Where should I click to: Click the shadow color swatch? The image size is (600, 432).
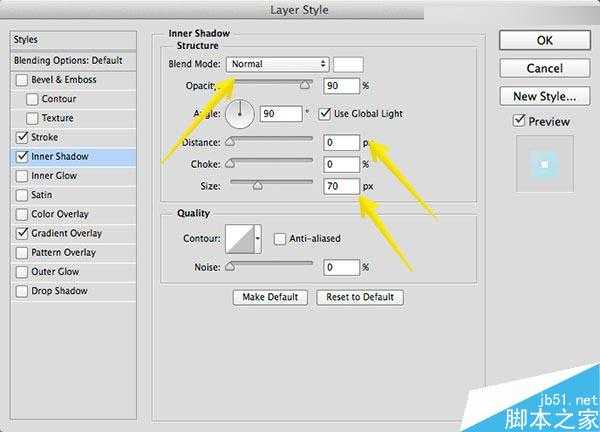pos(348,64)
